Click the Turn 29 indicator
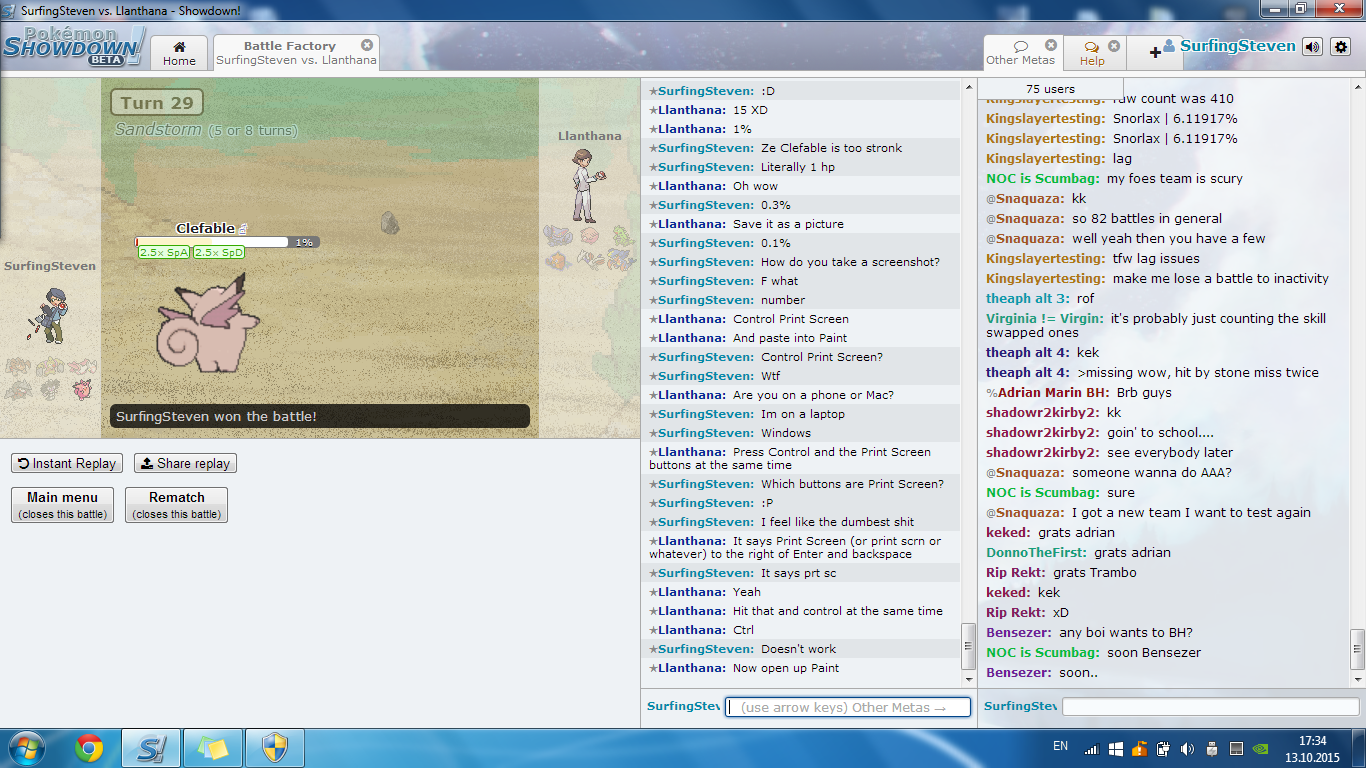 [x=157, y=103]
